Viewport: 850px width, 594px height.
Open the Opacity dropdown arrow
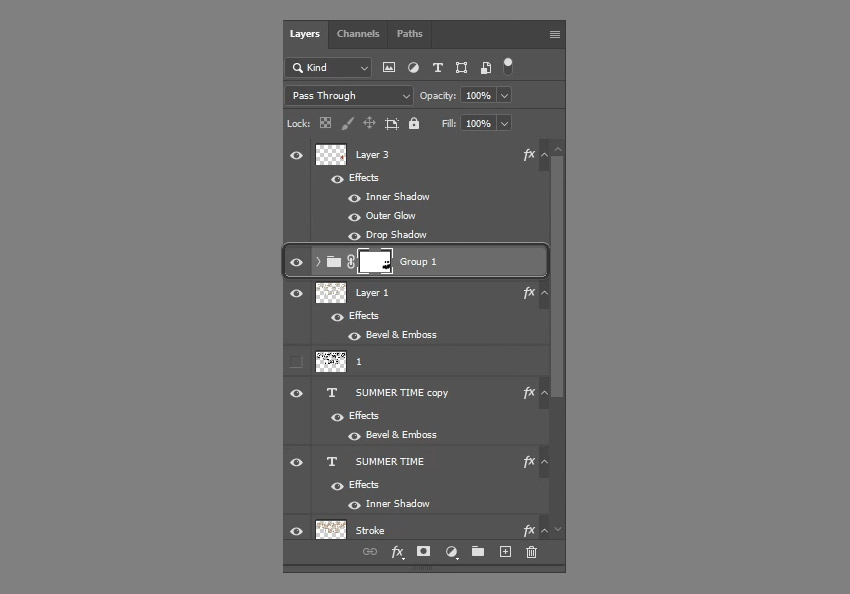tap(505, 95)
